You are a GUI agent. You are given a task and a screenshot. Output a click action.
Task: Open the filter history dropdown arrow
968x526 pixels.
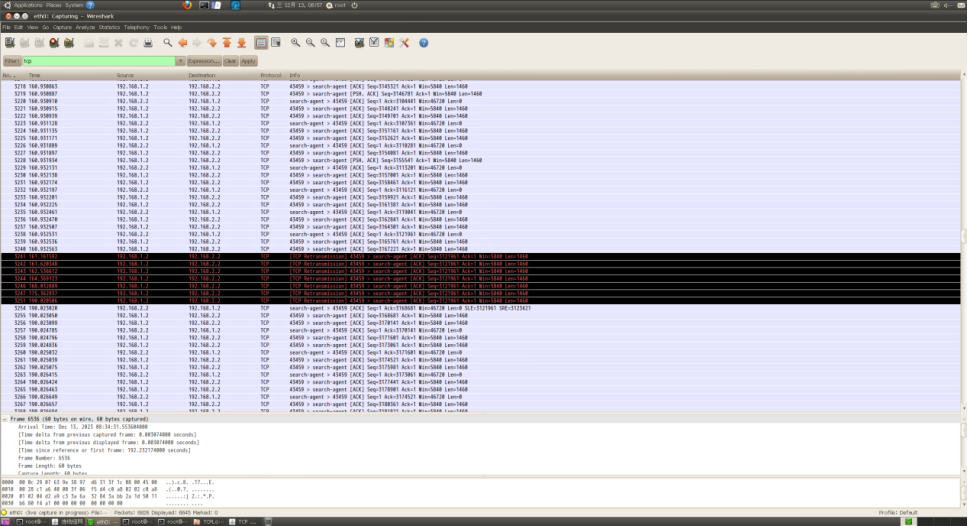coord(180,61)
